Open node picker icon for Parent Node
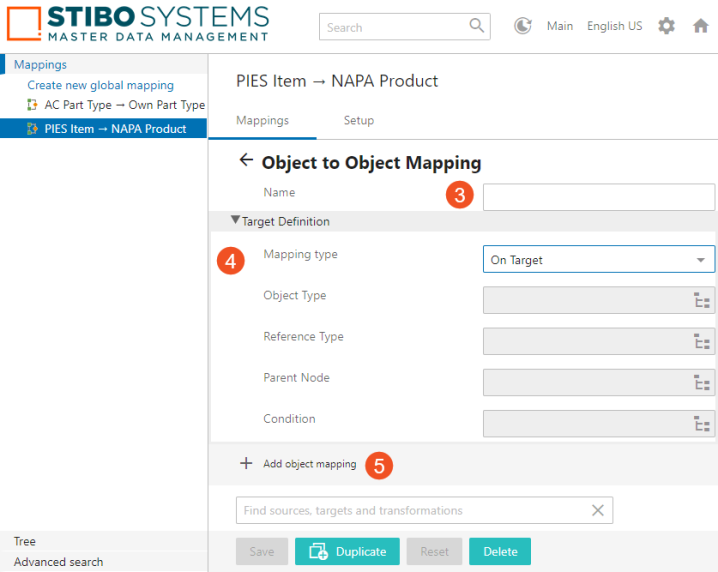This screenshot has width=718, height=572. point(702,382)
